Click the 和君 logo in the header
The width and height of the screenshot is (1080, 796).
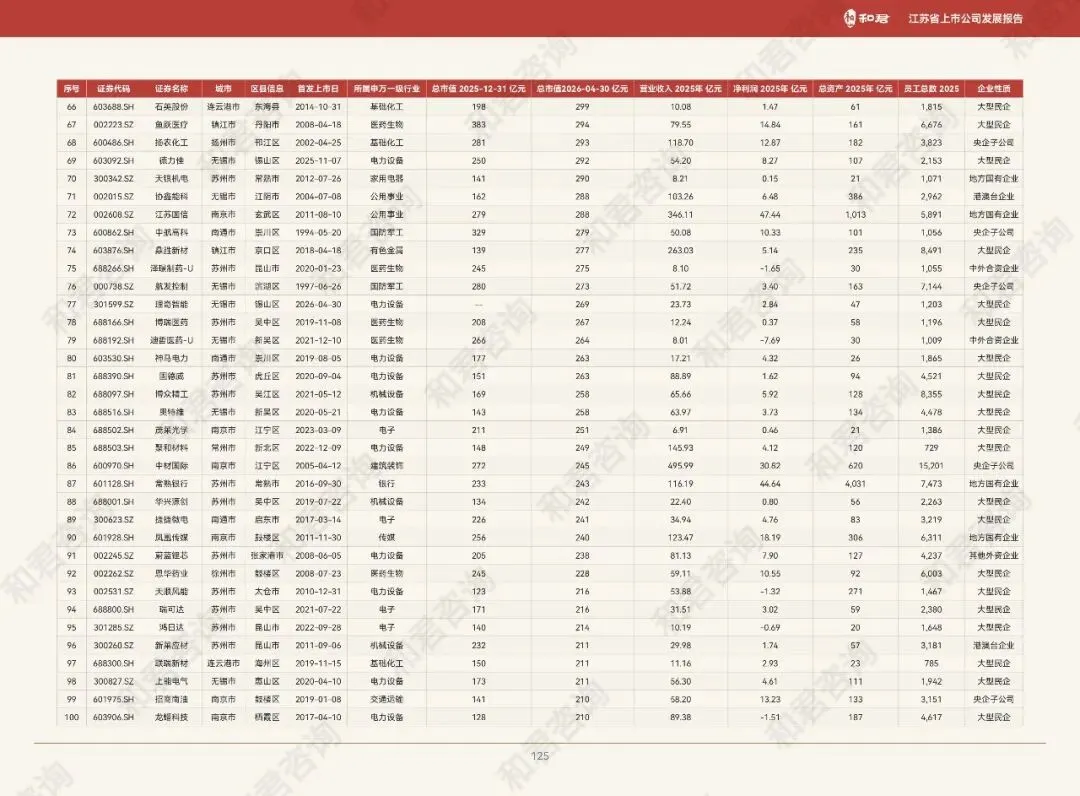coord(866,18)
